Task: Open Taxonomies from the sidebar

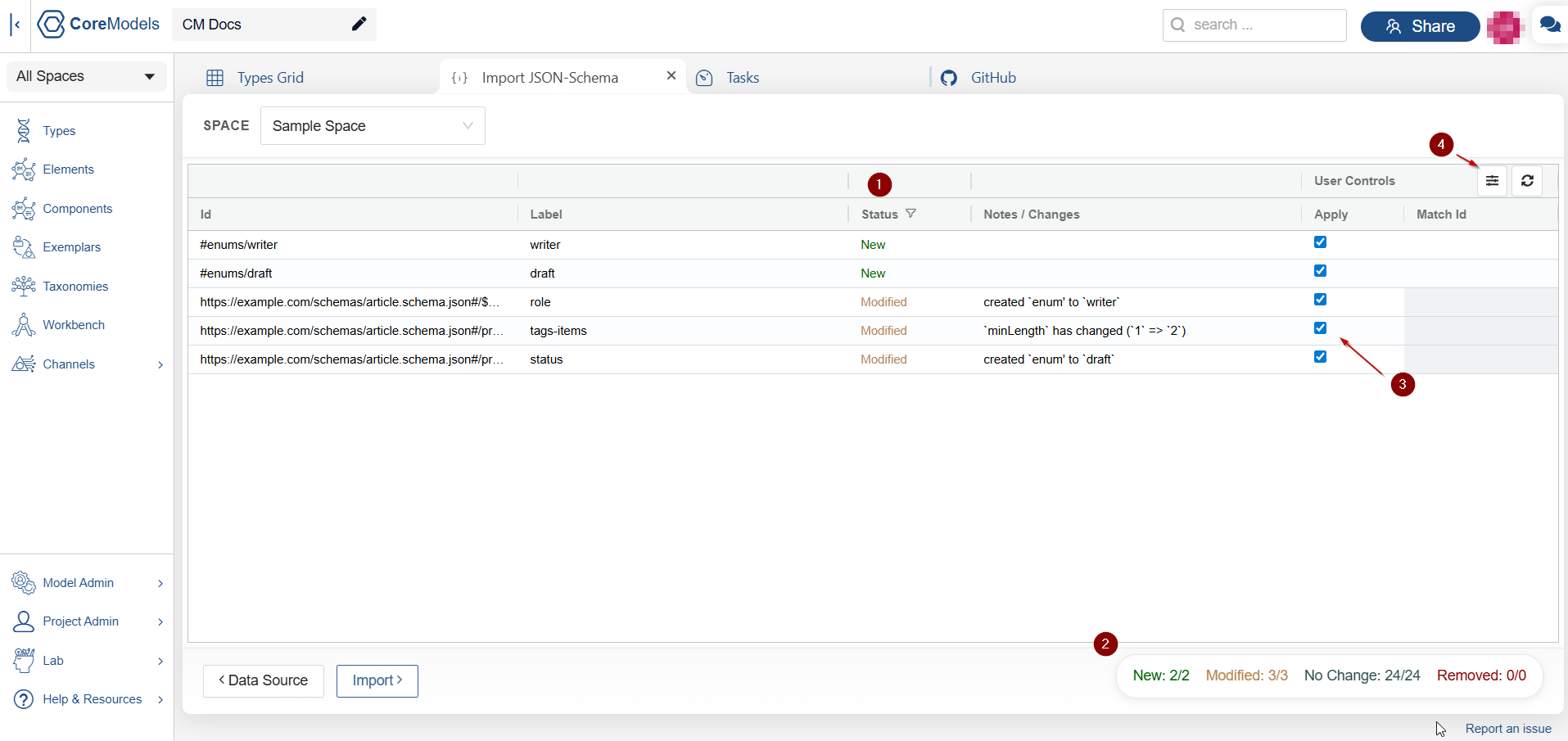Action: point(75,287)
